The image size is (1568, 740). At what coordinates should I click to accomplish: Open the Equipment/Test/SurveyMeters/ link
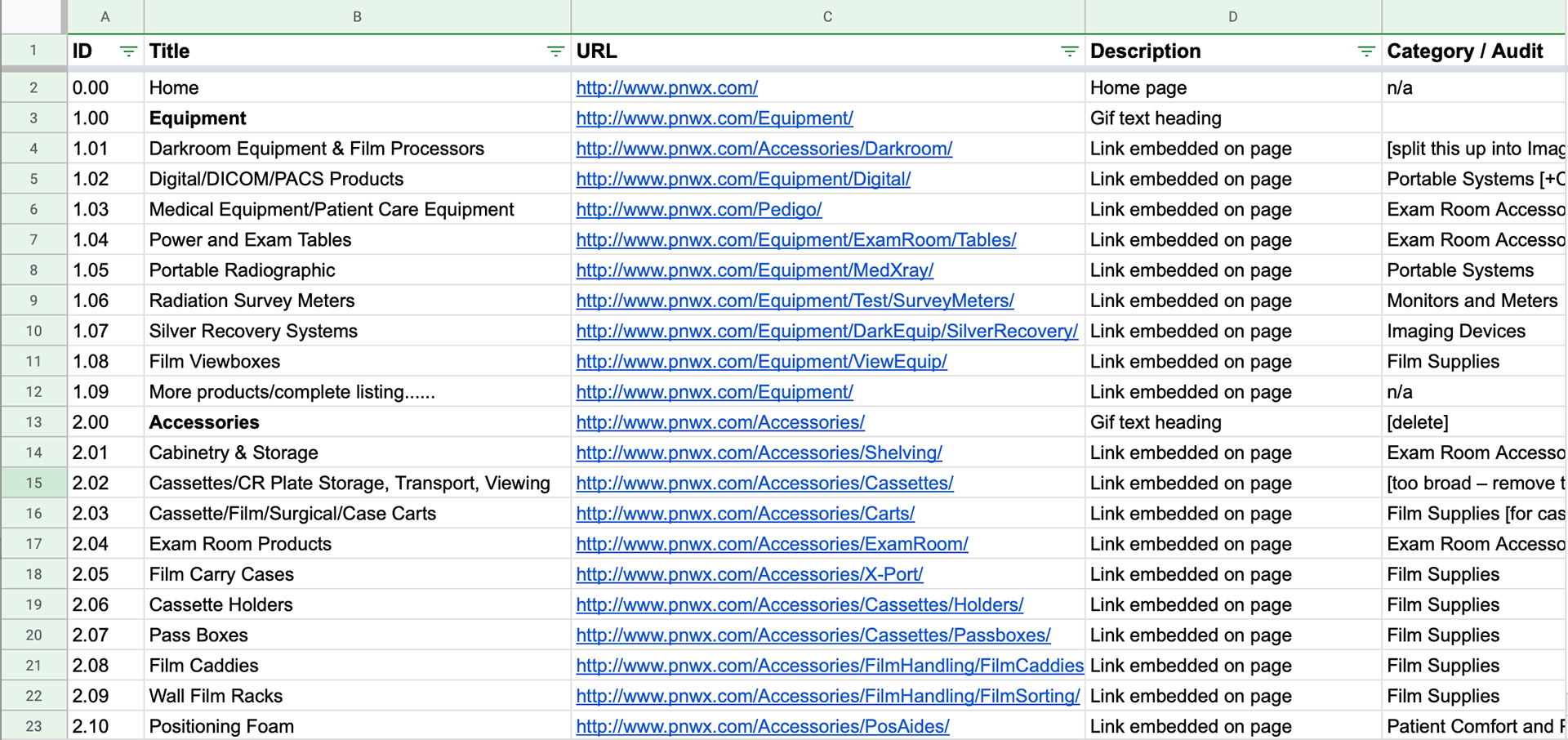[x=795, y=301]
